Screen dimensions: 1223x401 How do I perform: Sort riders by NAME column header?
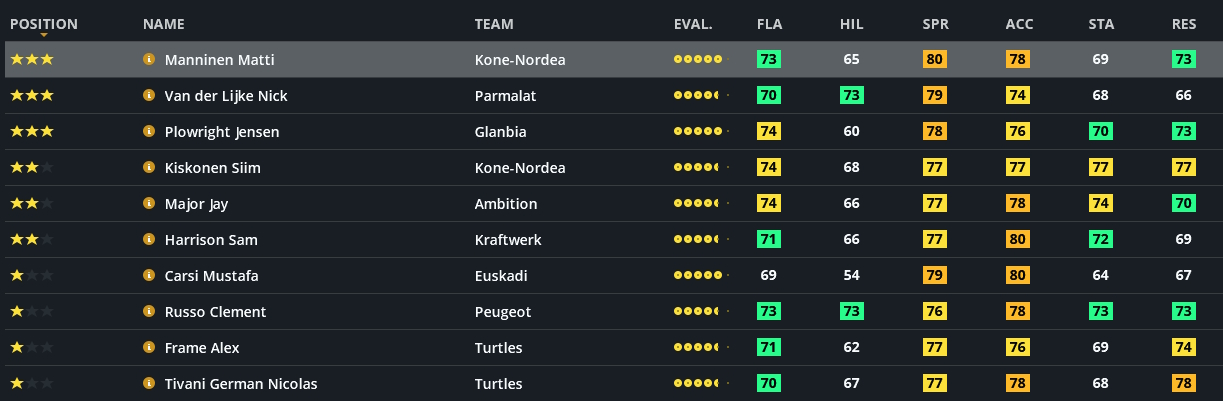click(164, 24)
